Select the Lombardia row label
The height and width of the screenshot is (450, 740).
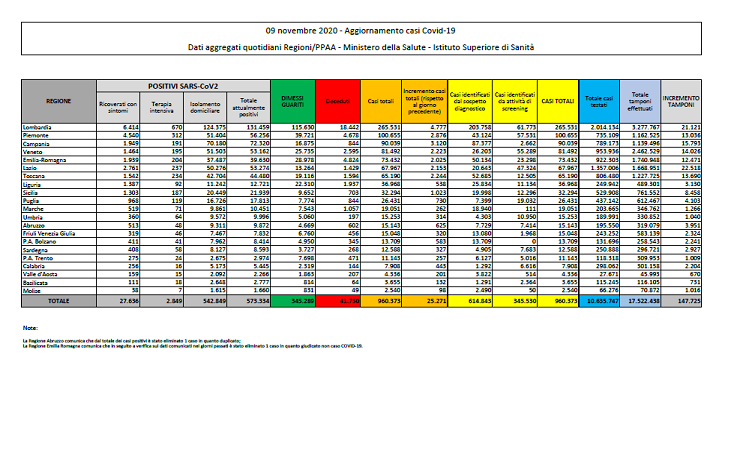point(40,127)
